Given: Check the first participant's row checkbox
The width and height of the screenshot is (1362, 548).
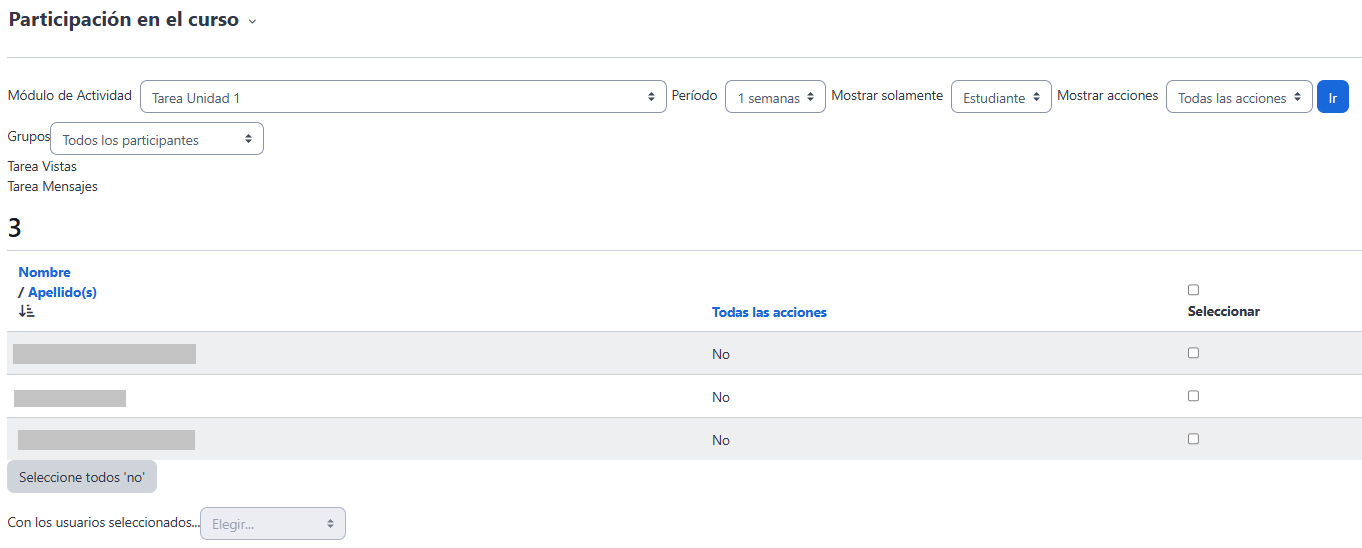Looking at the screenshot, I should [x=1193, y=353].
